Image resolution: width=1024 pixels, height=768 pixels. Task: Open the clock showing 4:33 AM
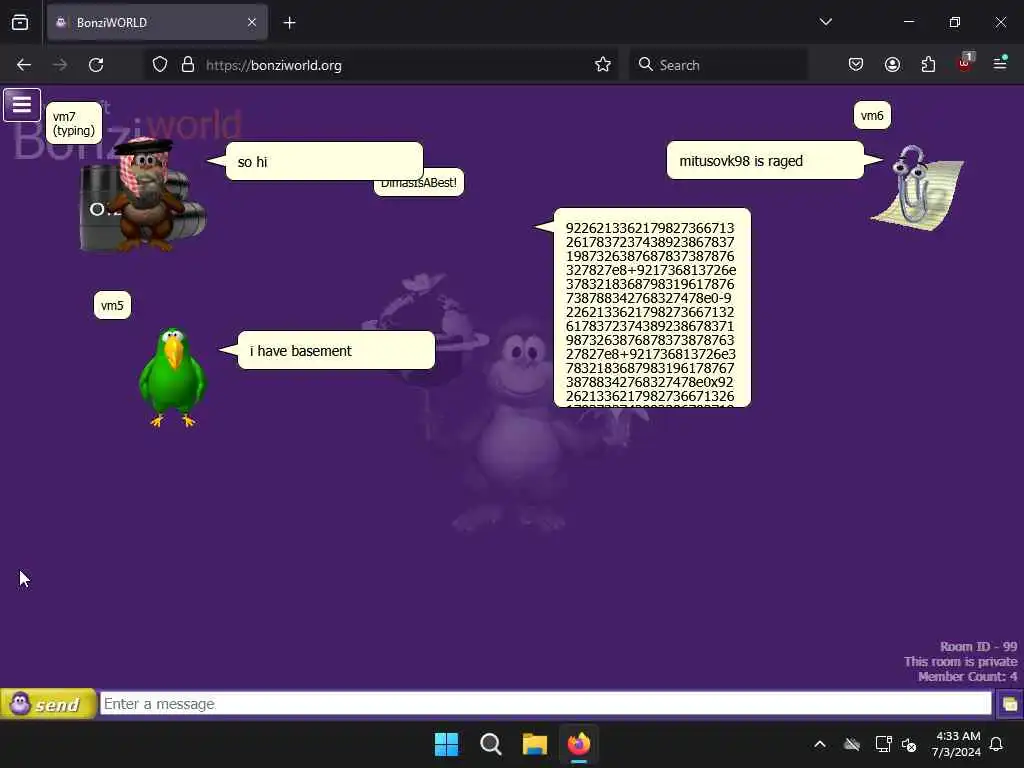coord(957,744)
